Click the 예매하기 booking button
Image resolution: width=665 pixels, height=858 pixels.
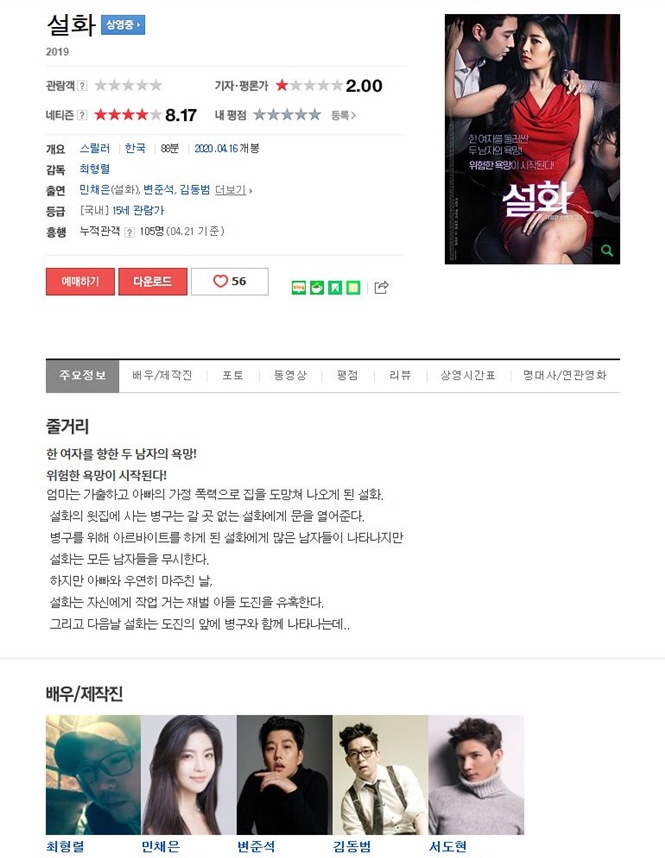click(80, 281)
